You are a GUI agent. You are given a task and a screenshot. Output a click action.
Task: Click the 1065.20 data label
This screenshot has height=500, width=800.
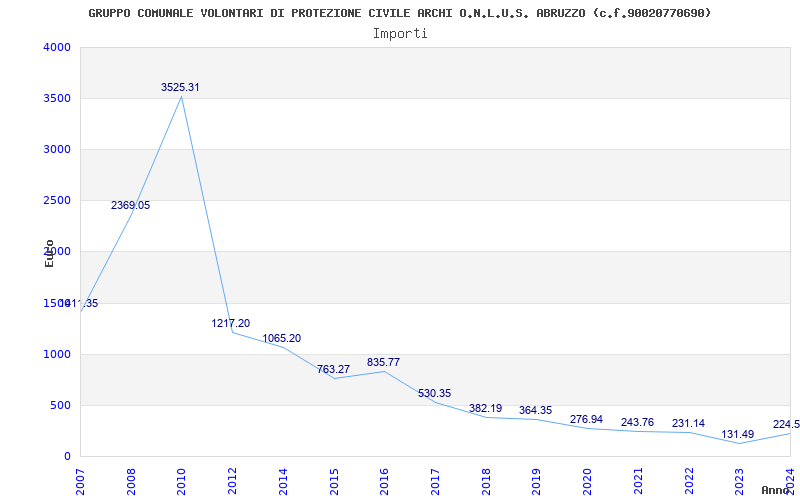282,339
